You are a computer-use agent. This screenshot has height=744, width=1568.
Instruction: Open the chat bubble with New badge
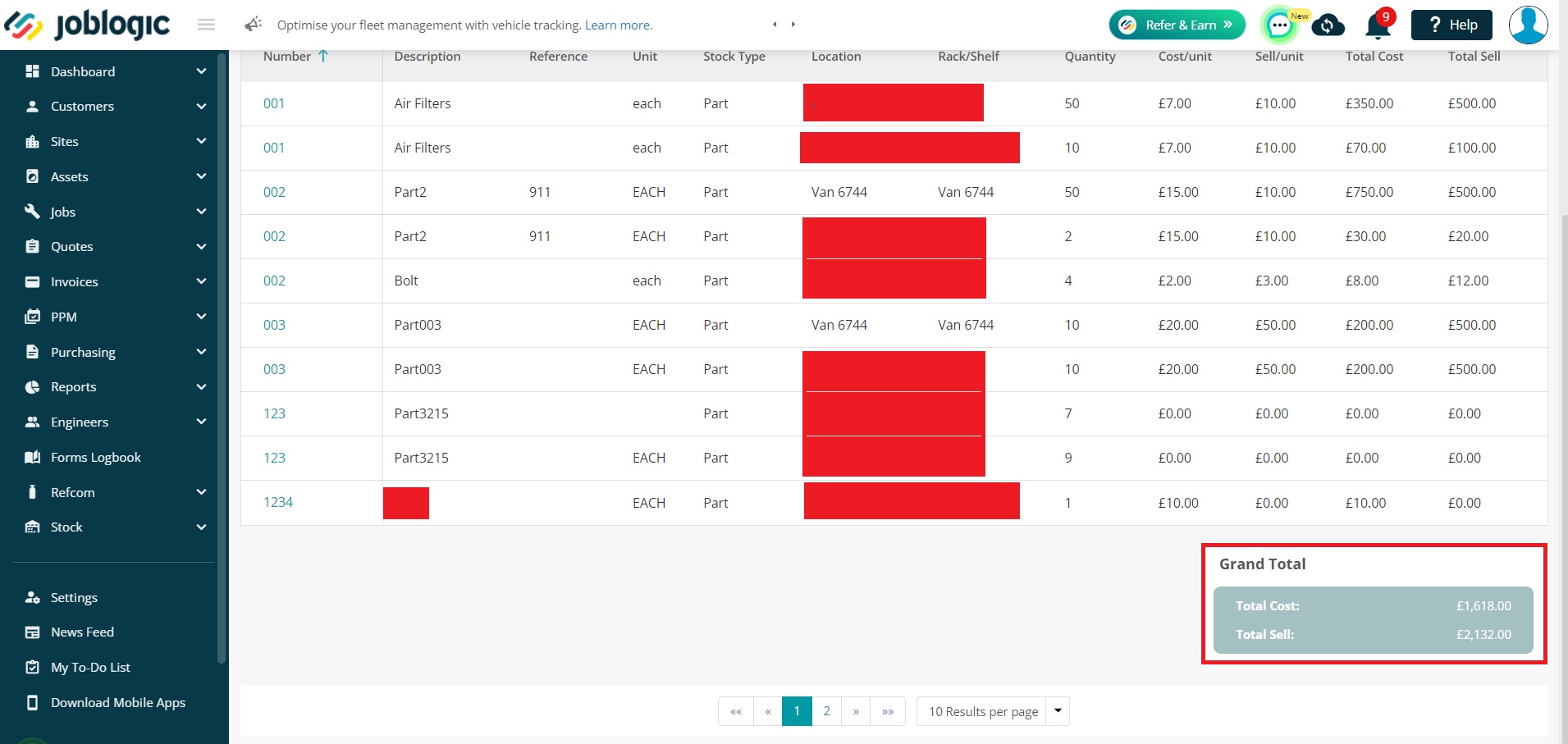click(1280, 25)
